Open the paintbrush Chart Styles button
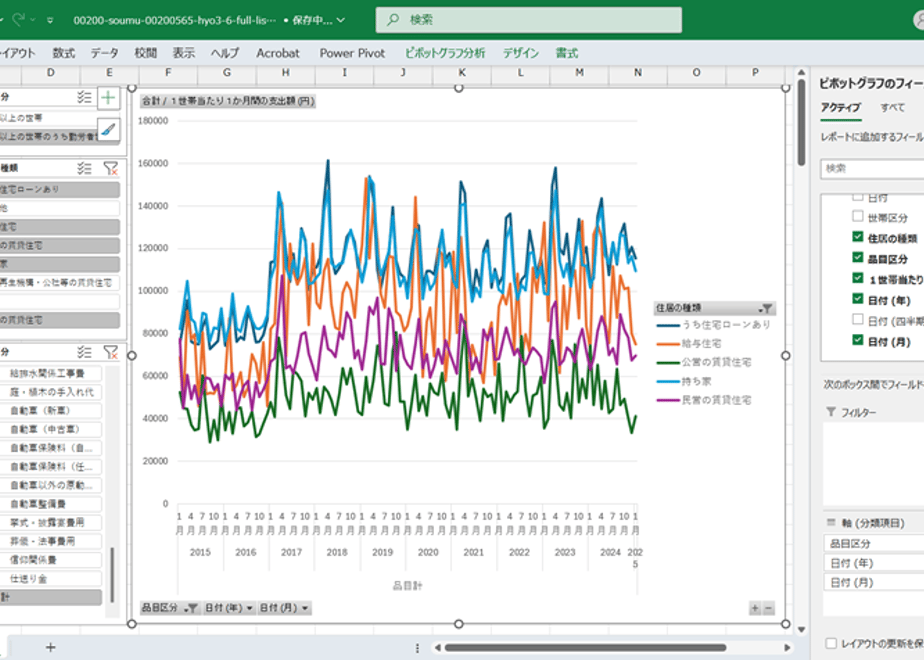Viewport: 924px width, 660px height. point(108,129)
